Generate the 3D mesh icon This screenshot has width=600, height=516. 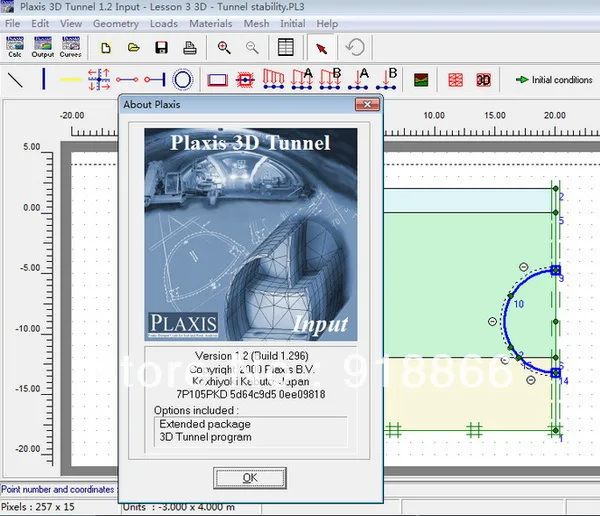coord(483,80)
